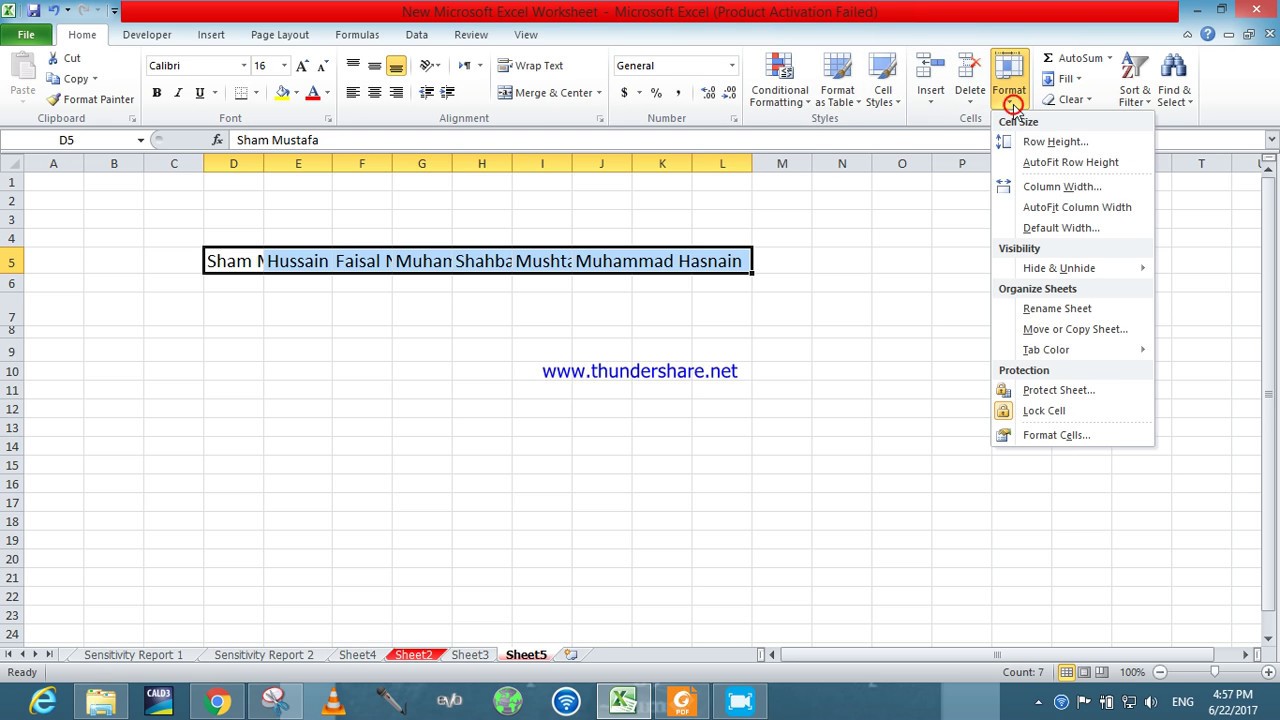Increase font size with Grow Font
This screenshot has height=720, width=1280.
point(303,66)
